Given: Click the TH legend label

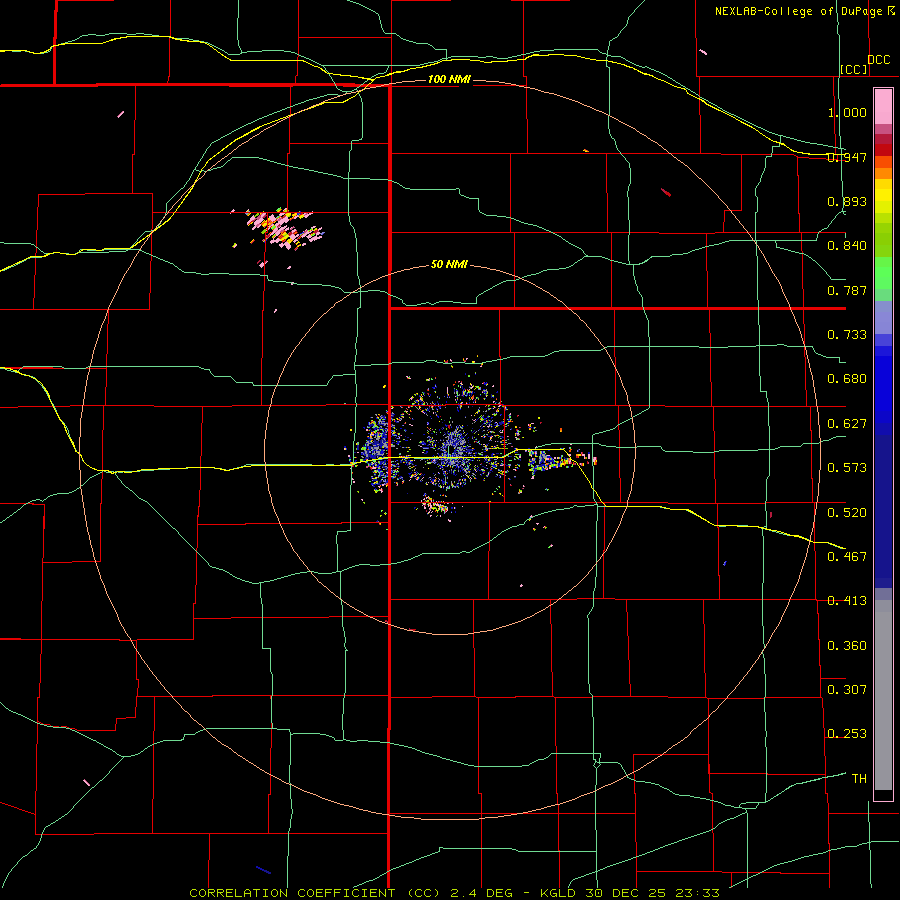Looking at the screenshot, I should tap(859, 778).
